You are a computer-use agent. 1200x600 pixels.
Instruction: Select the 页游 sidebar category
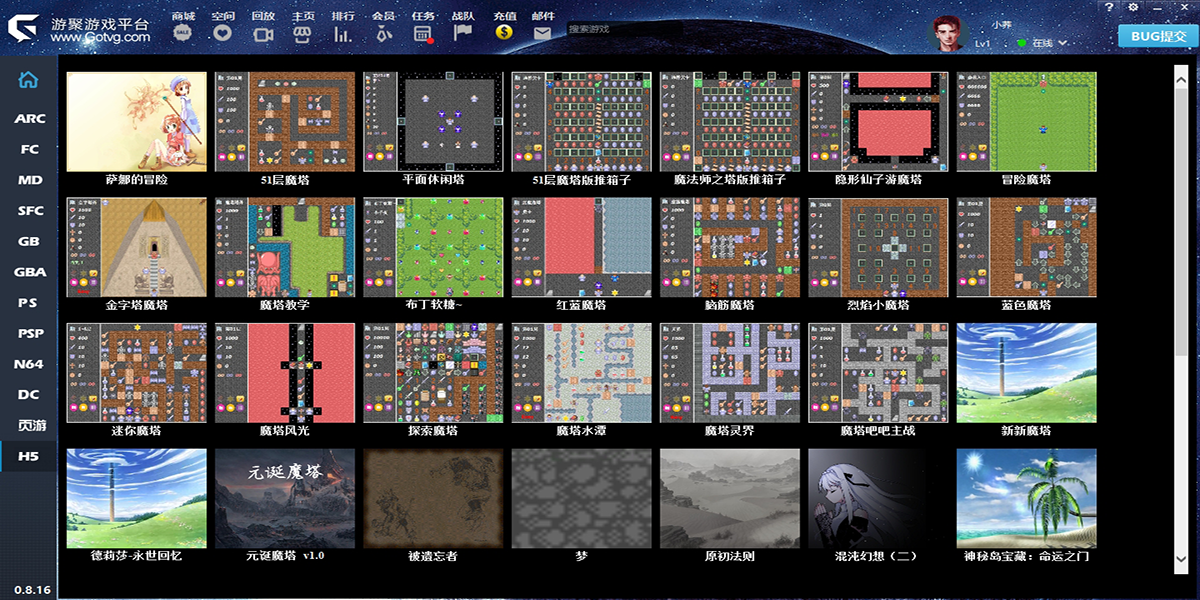click(29, 425)
